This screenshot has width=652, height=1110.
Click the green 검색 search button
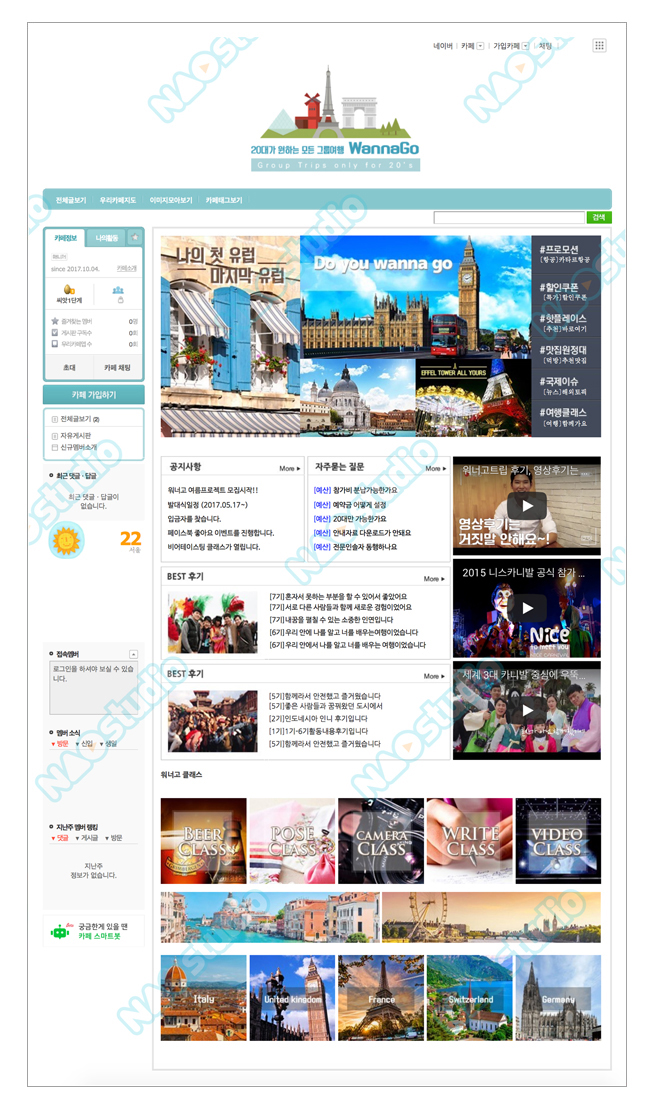coord(599,217)
